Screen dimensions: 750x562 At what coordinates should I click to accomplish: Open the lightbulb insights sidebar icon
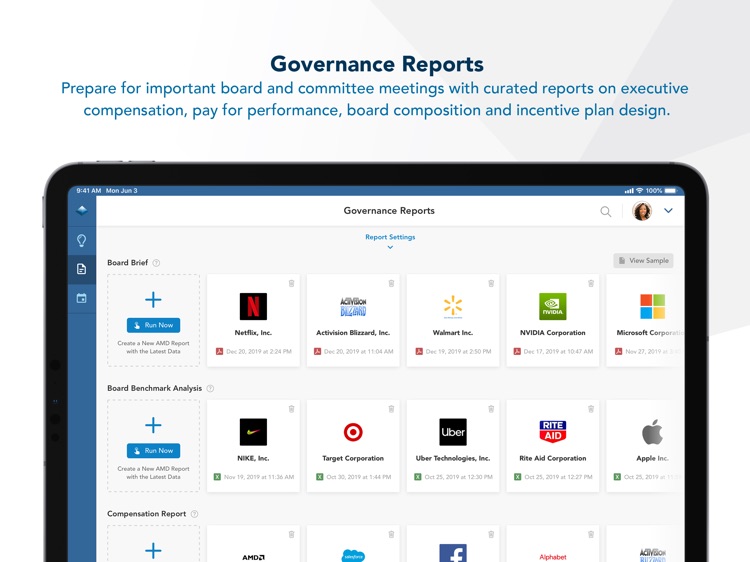(x=81, y=240)
